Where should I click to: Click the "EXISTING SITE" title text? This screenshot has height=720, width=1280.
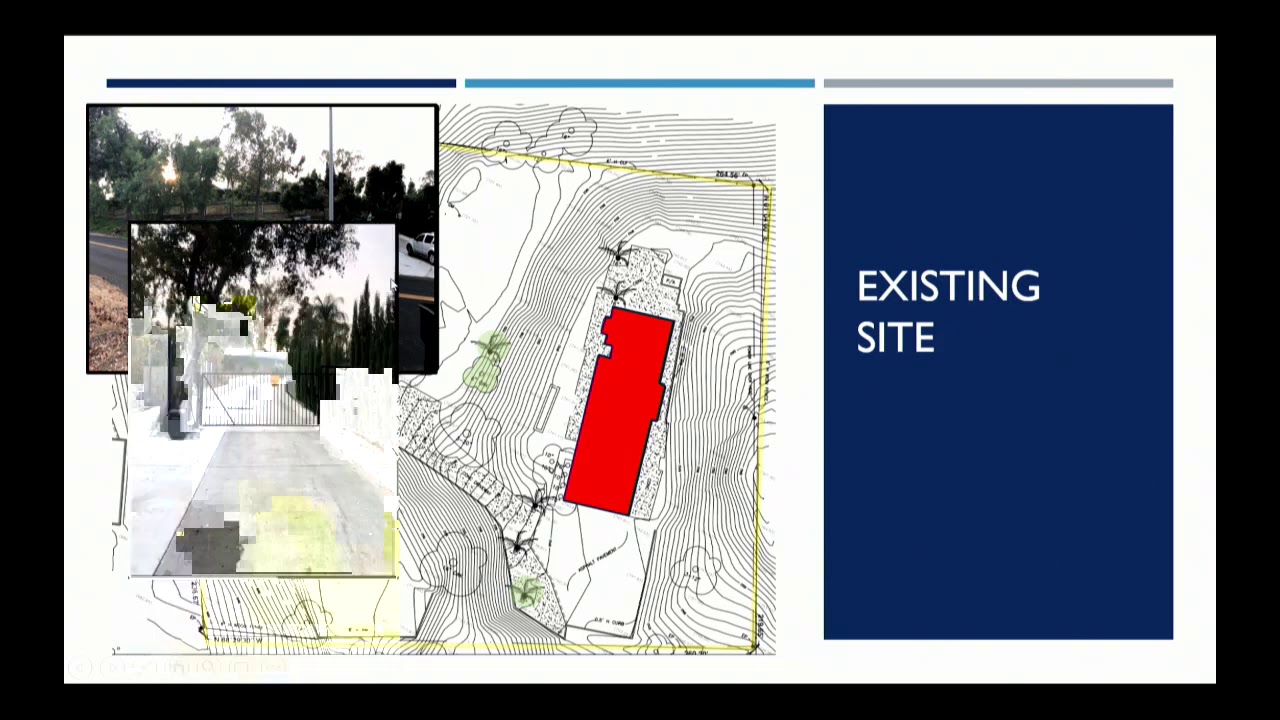tap(948, 312)
